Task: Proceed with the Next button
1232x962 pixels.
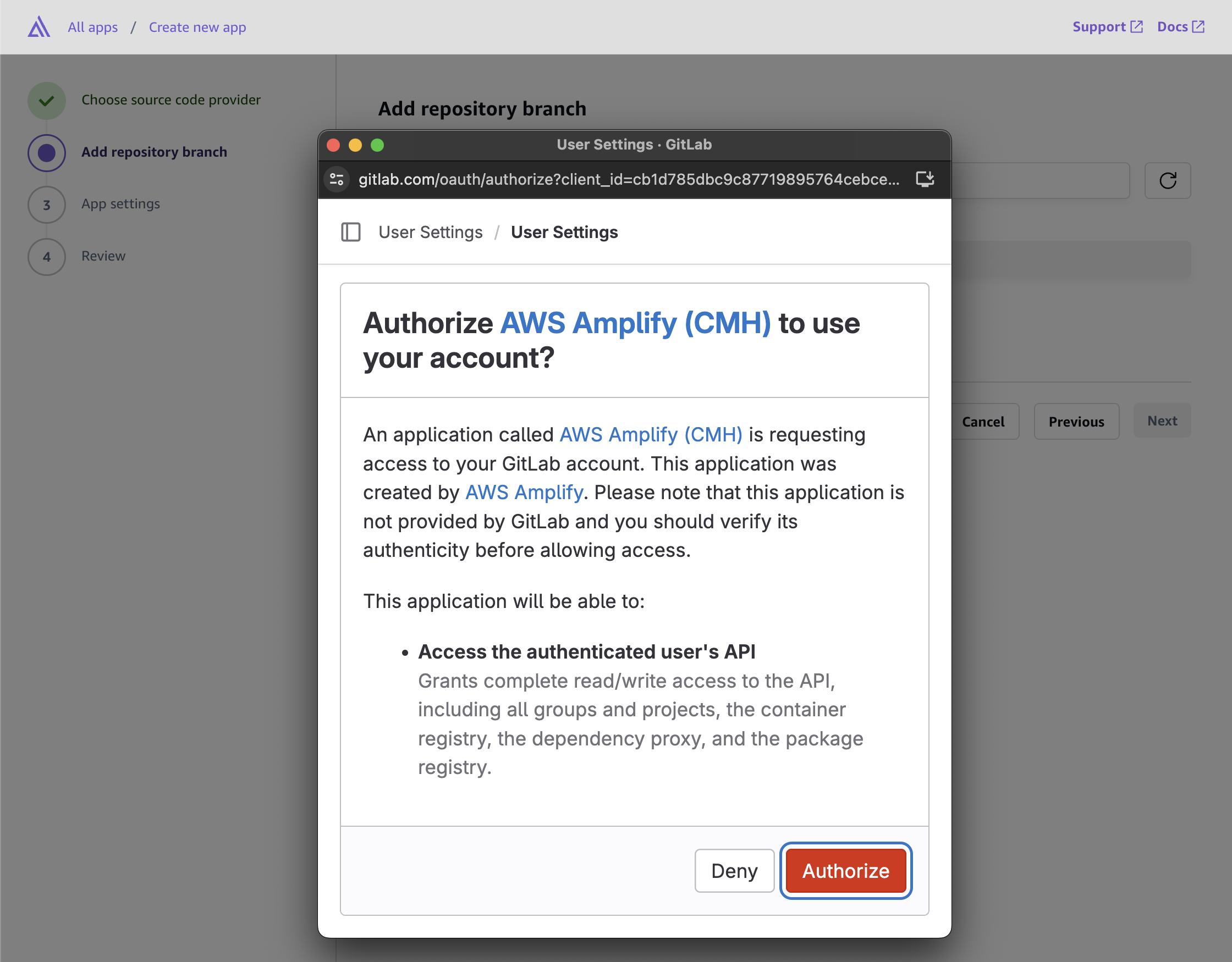Action: pos(1162,421)
